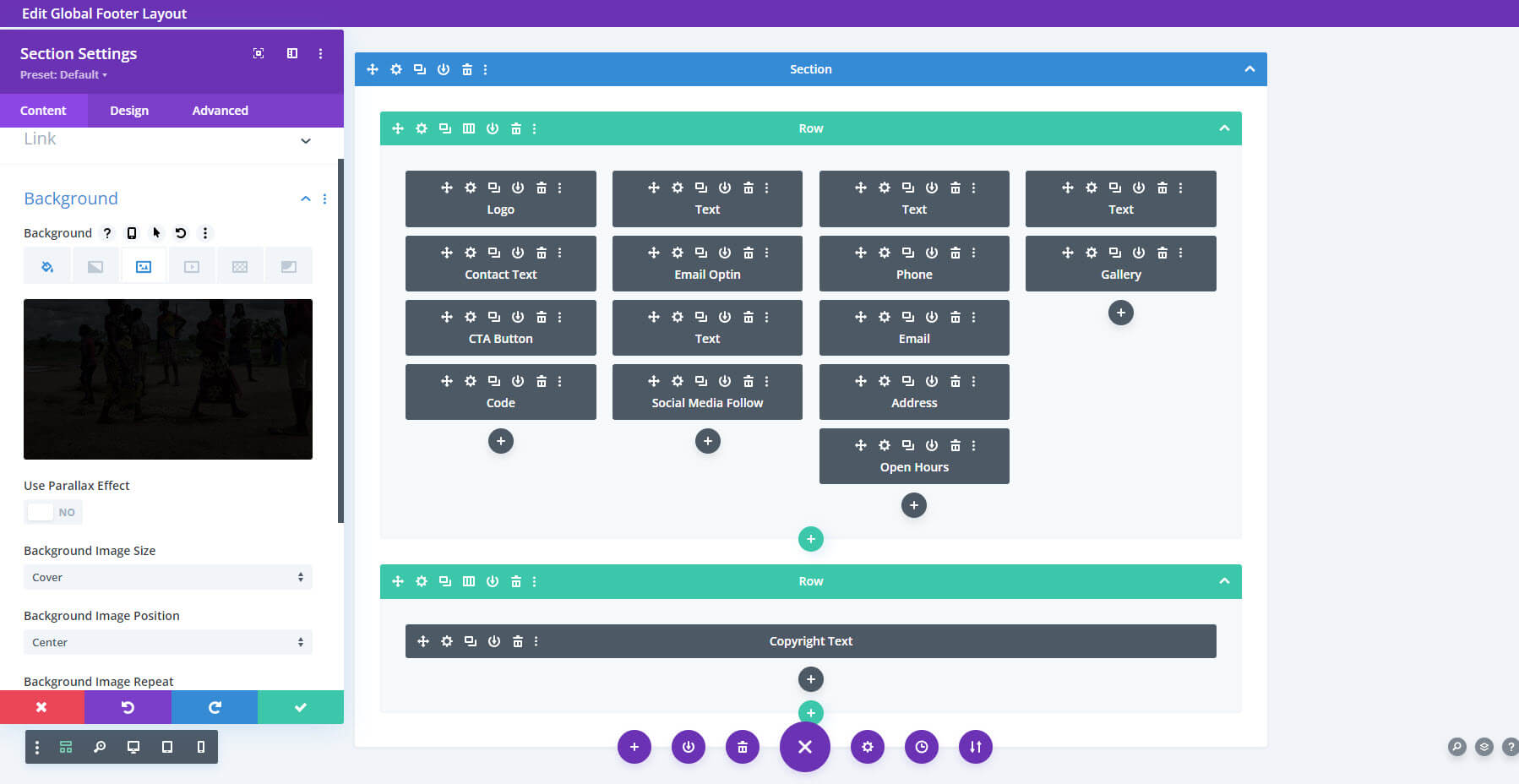Open the Background Image Size dropdown
1519x784 pixels.
tap(167, 577)
